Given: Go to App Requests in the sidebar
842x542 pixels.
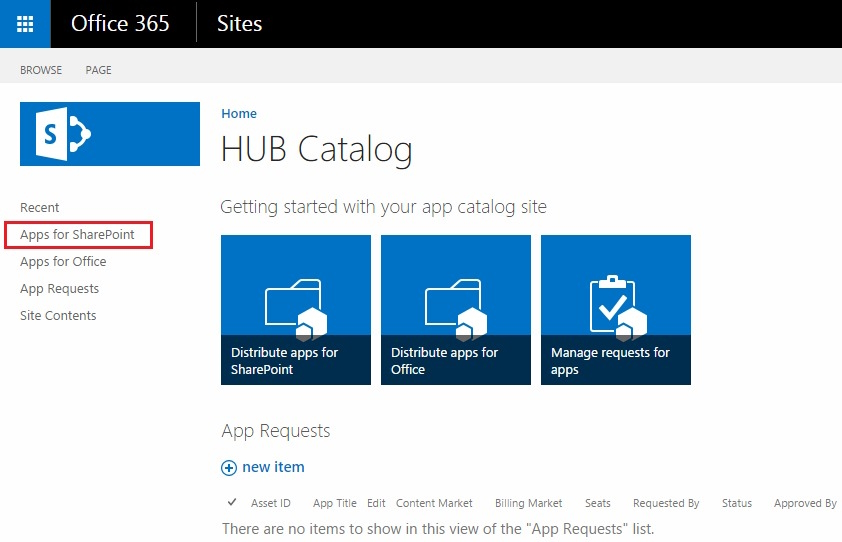Looking at the screenshot, I should [60, 289].
